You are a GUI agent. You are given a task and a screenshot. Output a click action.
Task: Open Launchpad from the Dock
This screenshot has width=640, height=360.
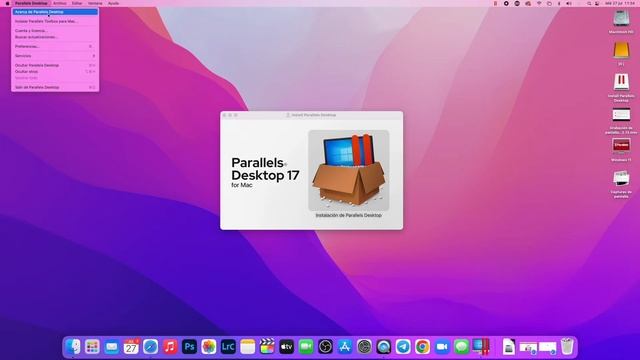pos(92,347)
